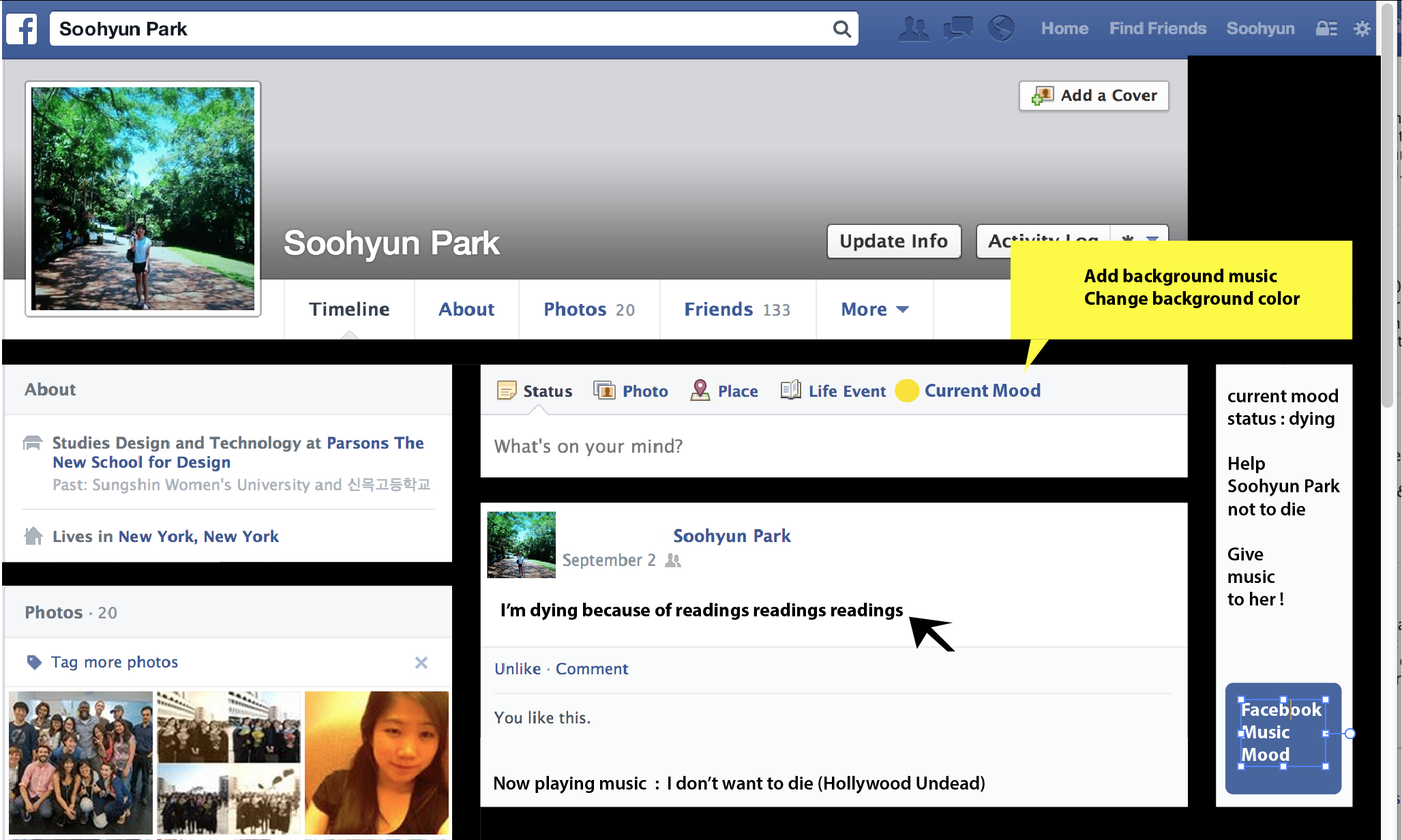This screenshot has width=1402, height=840.
Task: Open the friend requests icon
Action: (x=914, y=29)
